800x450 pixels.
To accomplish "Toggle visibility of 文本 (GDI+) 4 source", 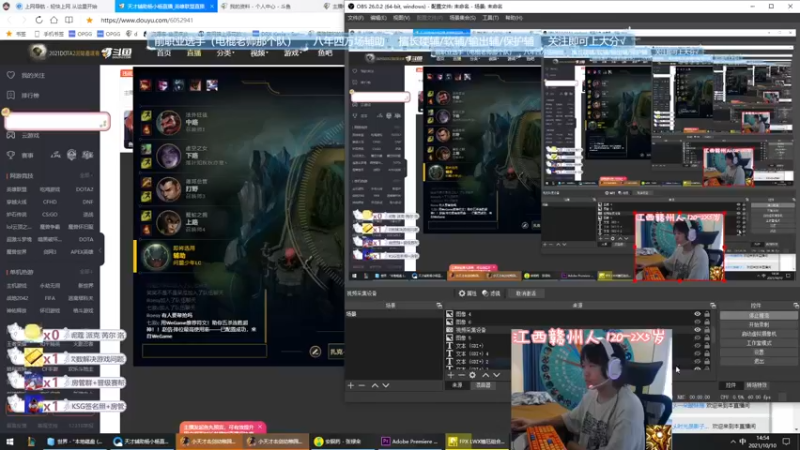I will click(x=697, y=354).
